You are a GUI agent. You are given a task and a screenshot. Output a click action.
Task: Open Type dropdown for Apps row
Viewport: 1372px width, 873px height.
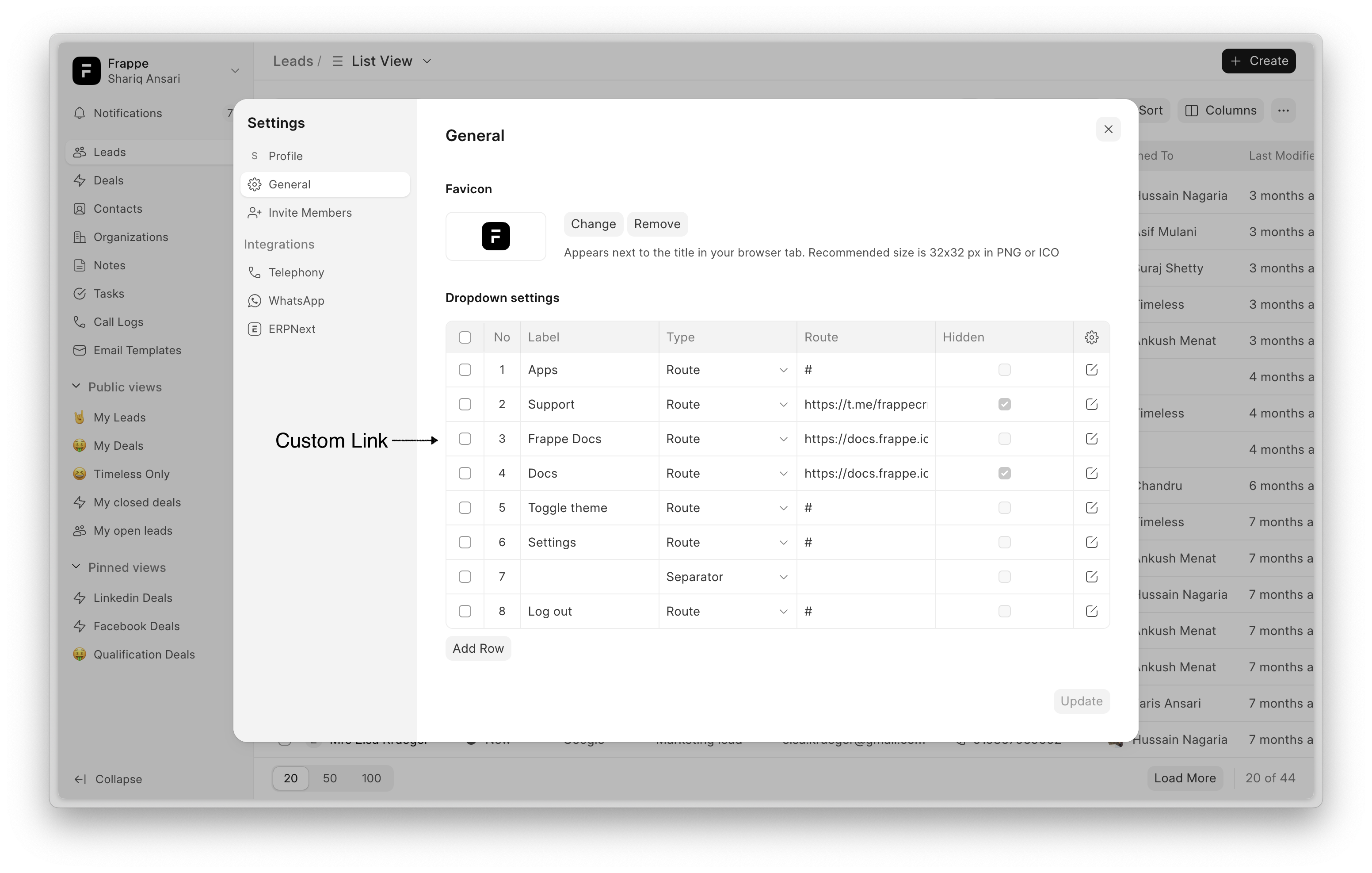point(727,370)
